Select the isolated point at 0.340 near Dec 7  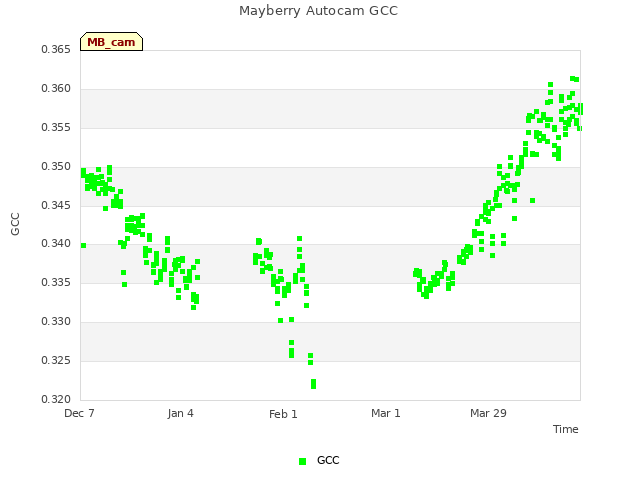pos(83,245)
